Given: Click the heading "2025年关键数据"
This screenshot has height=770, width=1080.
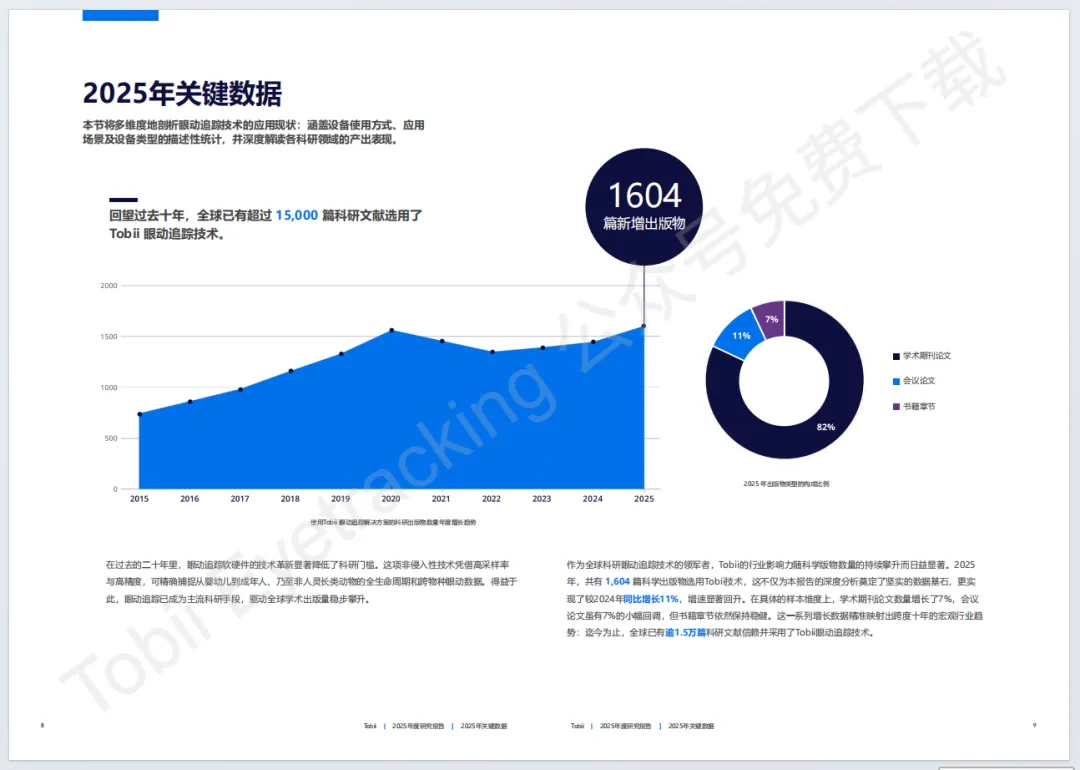Looking at the screenshot, I should [x=182, y=94].
